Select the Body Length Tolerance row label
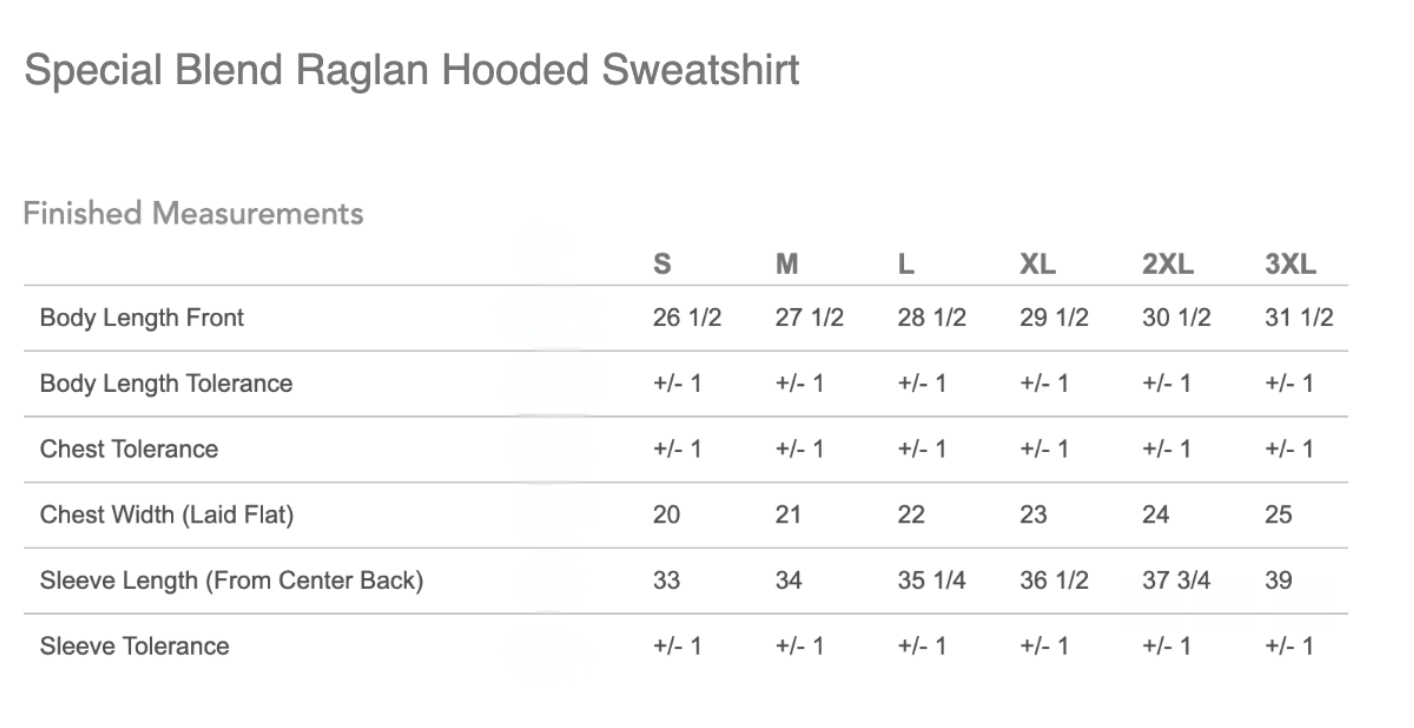This screenshot has width=1414, height=728. (x=166, y=384)
